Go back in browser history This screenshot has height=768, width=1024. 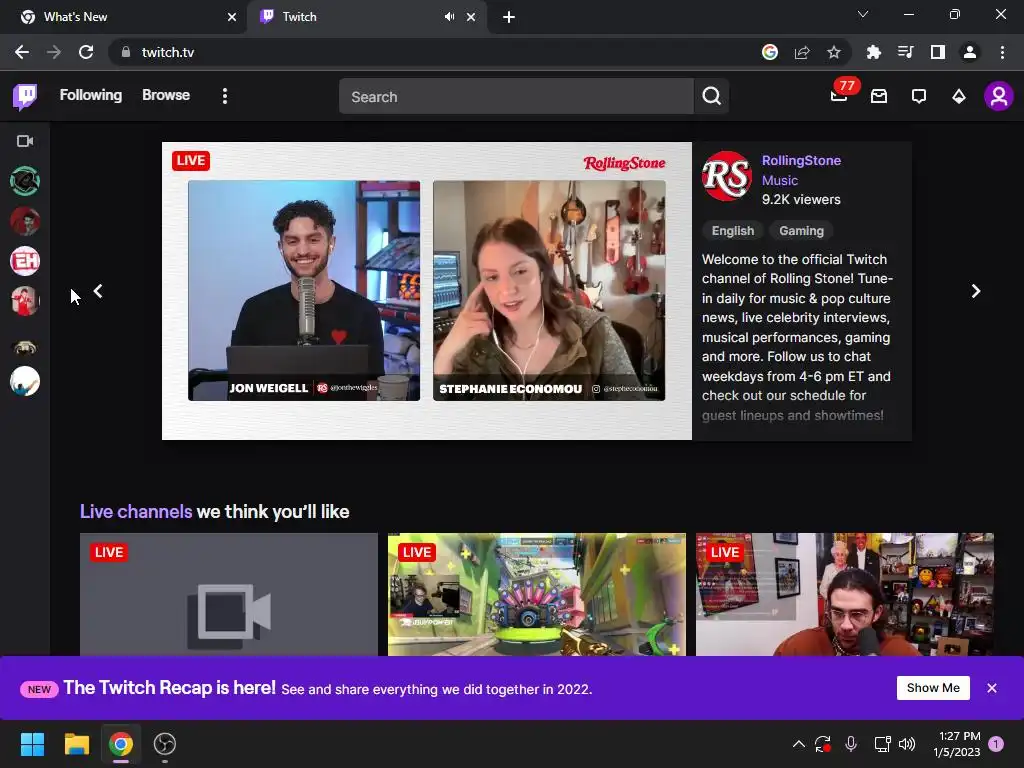point(22,52)
